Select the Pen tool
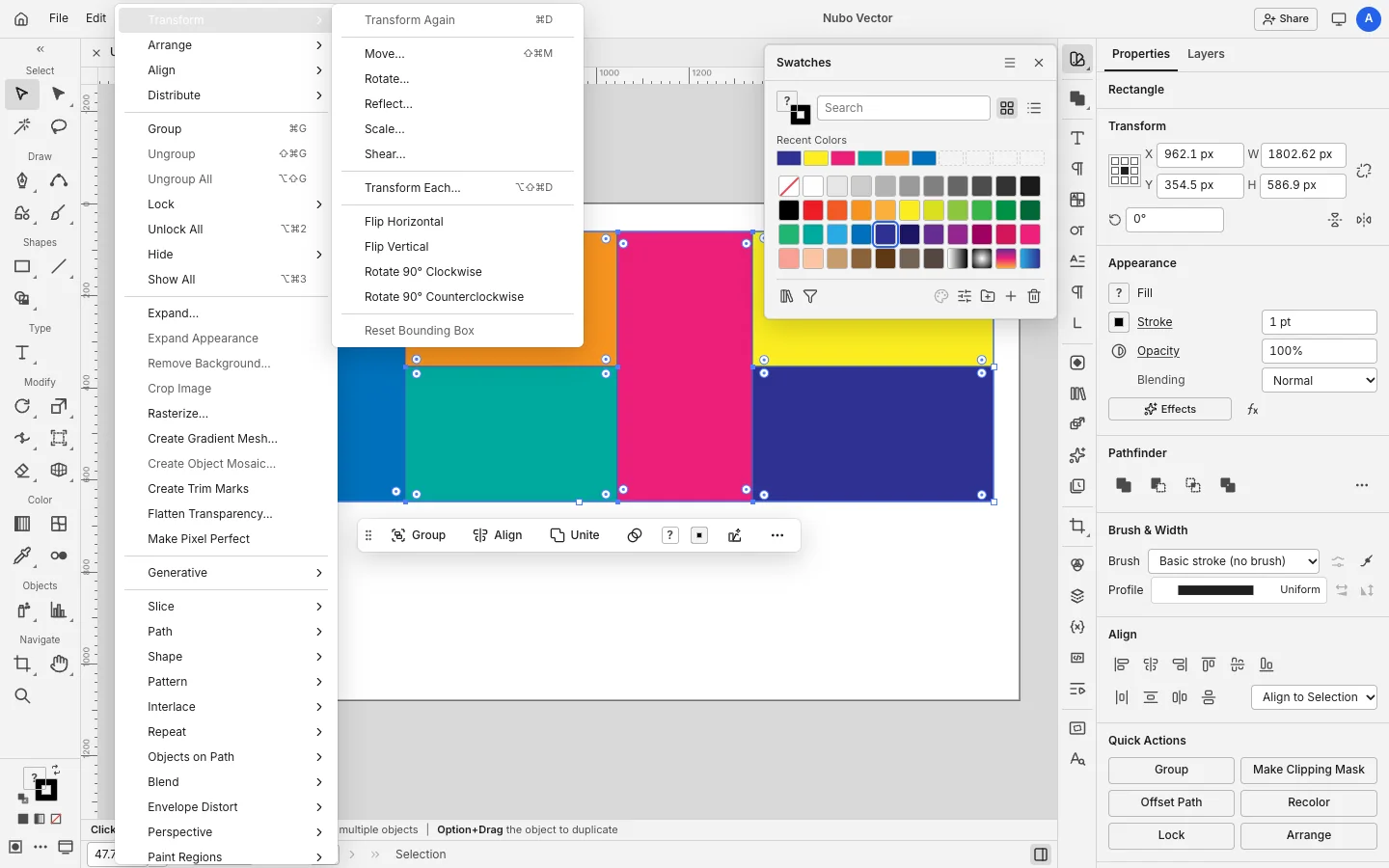 click(x=22, y=180)
